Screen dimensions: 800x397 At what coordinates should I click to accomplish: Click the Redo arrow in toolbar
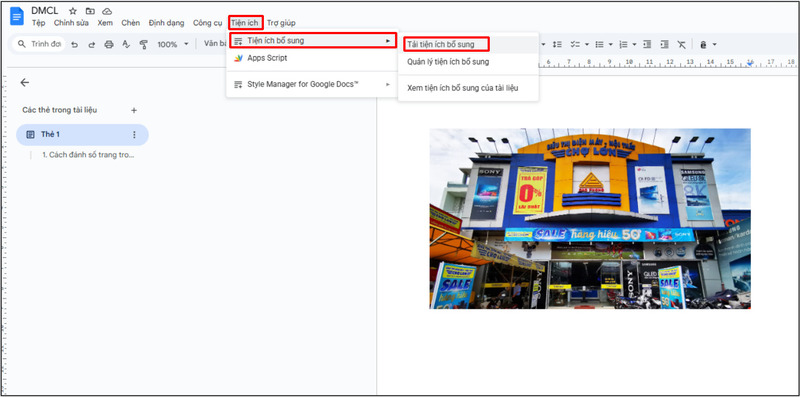92,44
